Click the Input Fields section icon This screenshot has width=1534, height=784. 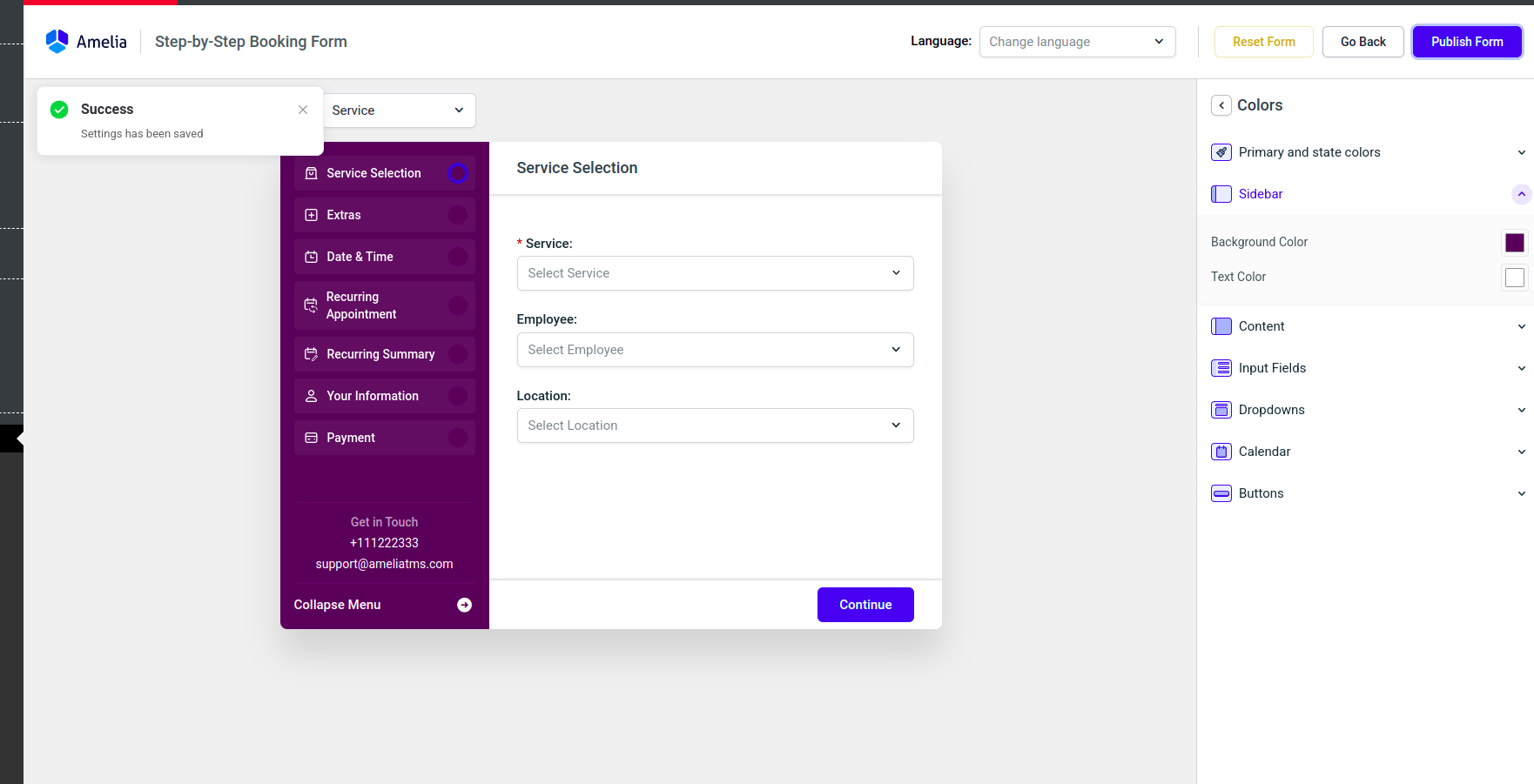1221,368
